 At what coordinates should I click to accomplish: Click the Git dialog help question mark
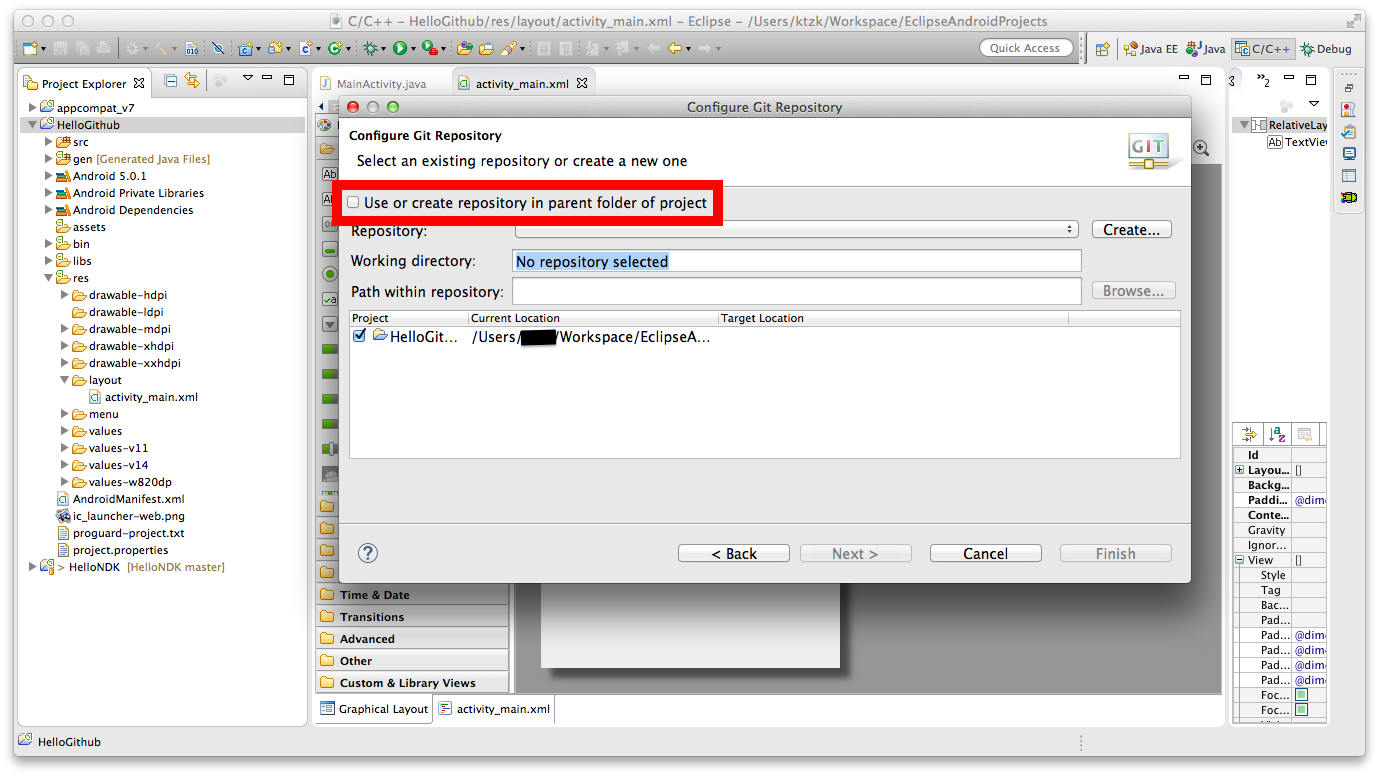click(368, 553)
